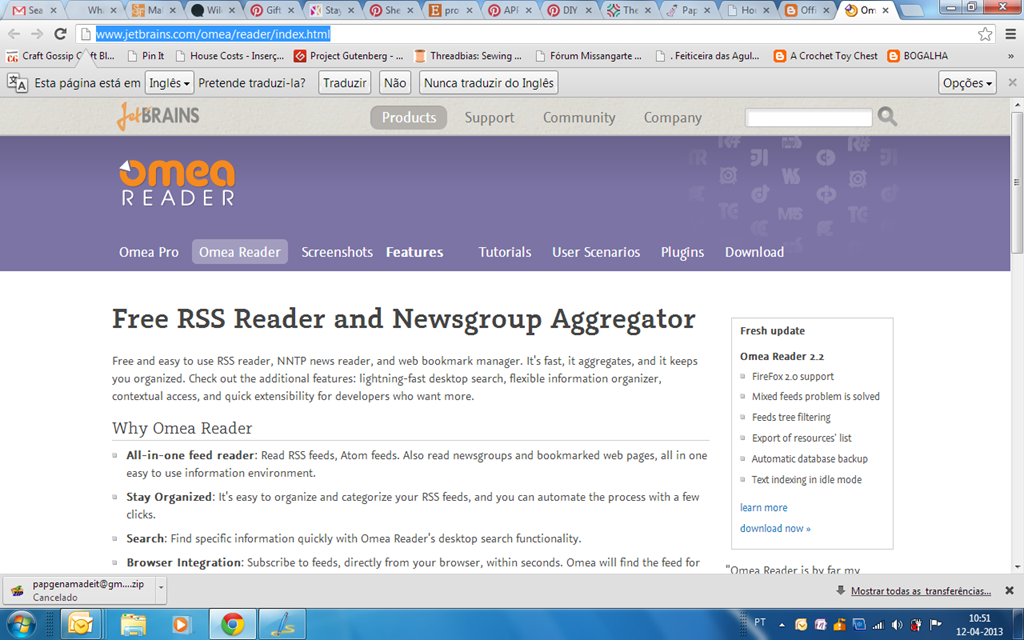The width and height of the screenshot is (1024, 640).
Task: Go to Omea Pro page
Action: tap(149, 252)
